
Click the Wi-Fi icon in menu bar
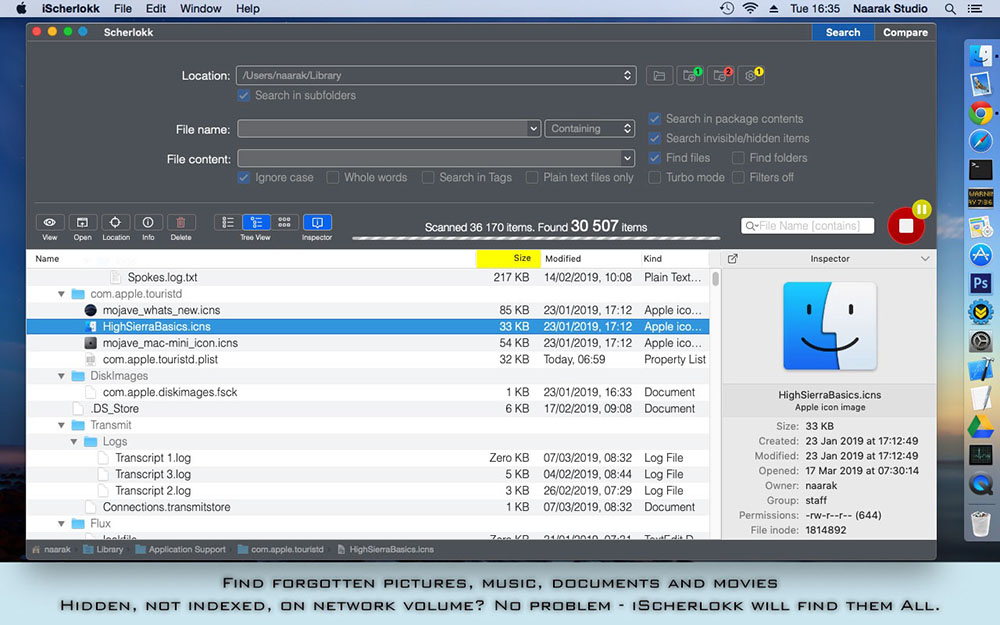751,9
